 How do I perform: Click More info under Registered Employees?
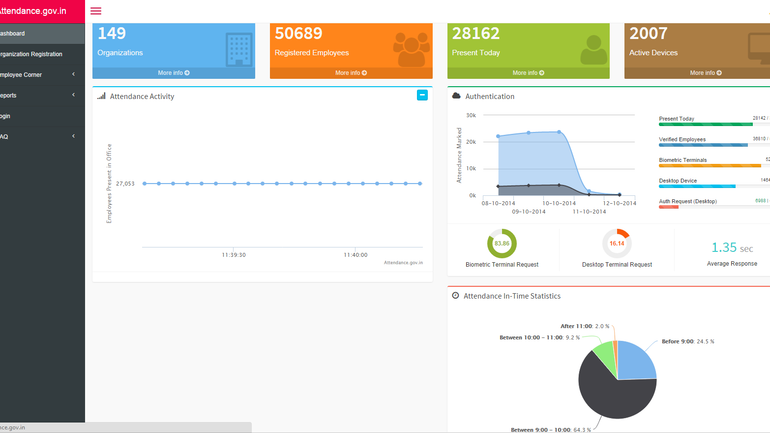click(350, 73)
